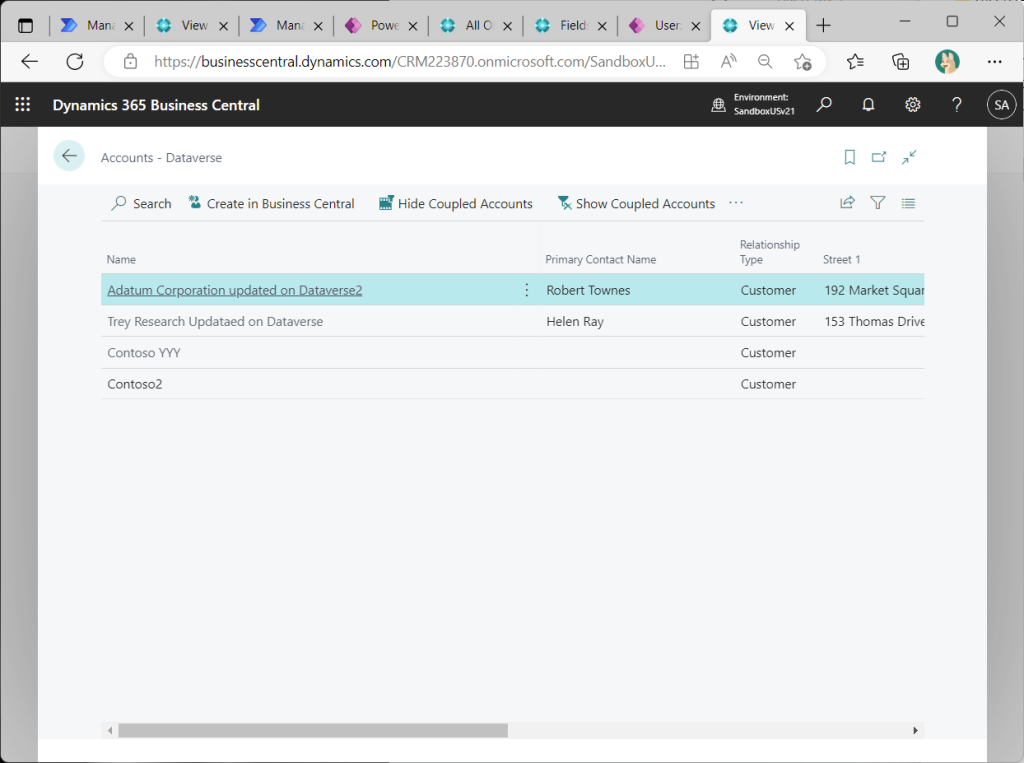The width and height of the screenshot is (1024, 763).
Task: Sort by the Street 1 column header
Action: pos(841,259)
